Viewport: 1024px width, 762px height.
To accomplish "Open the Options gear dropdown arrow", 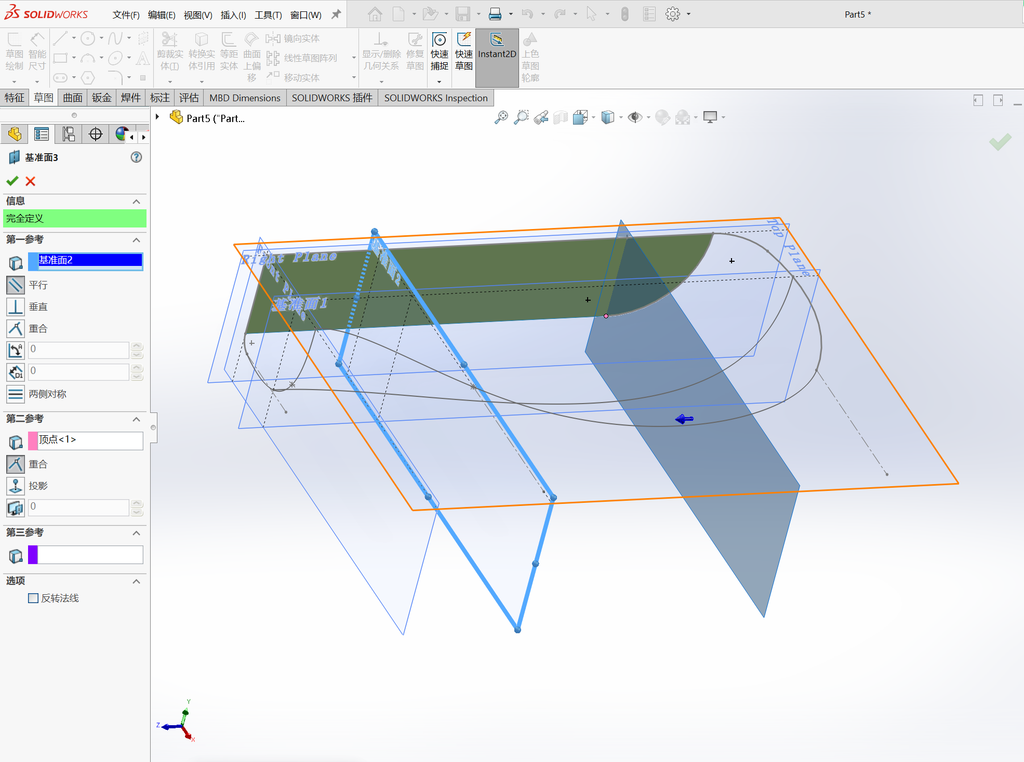I will point(688,14).
